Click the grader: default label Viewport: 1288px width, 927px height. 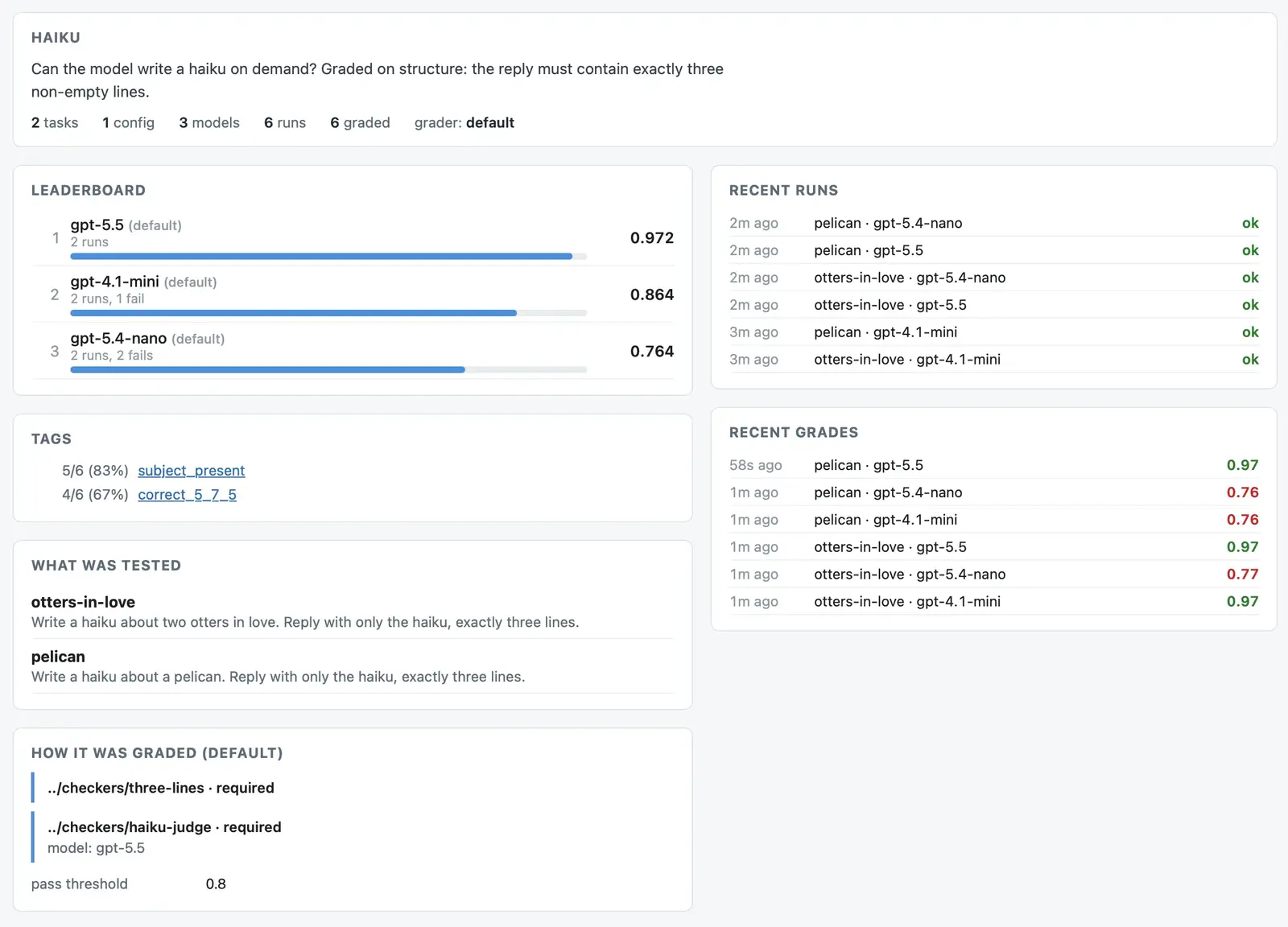(x=464, y=122)
